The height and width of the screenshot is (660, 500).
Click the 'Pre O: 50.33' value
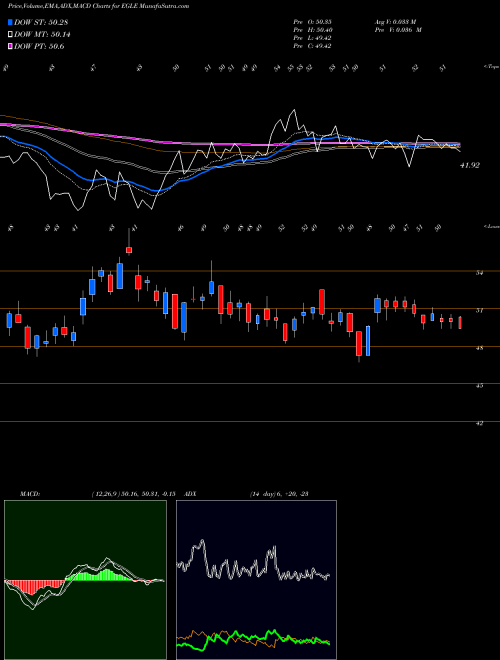tap(312, 22)
